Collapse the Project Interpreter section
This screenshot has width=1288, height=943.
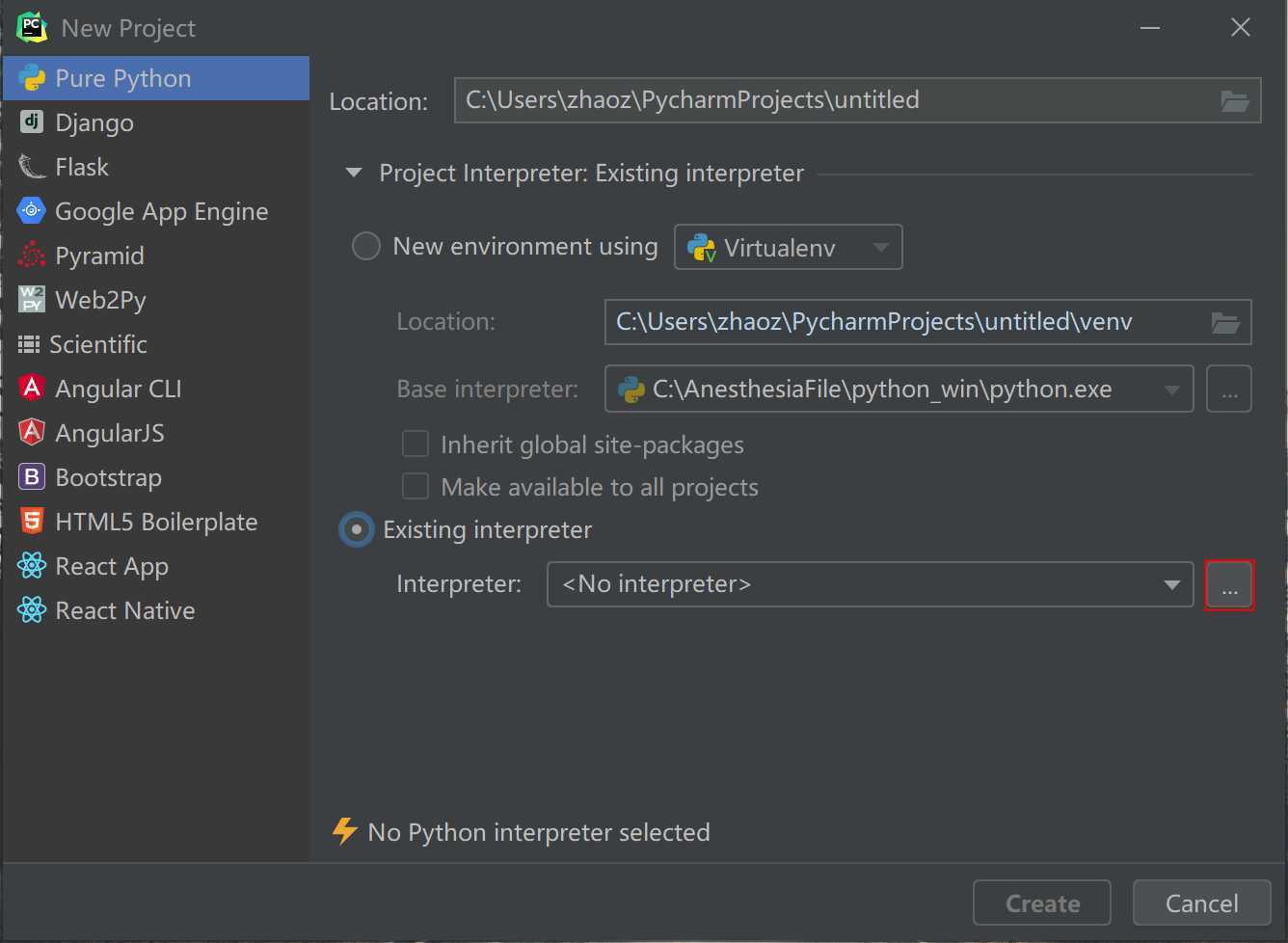pyautogui.click(x=354, y=174)
